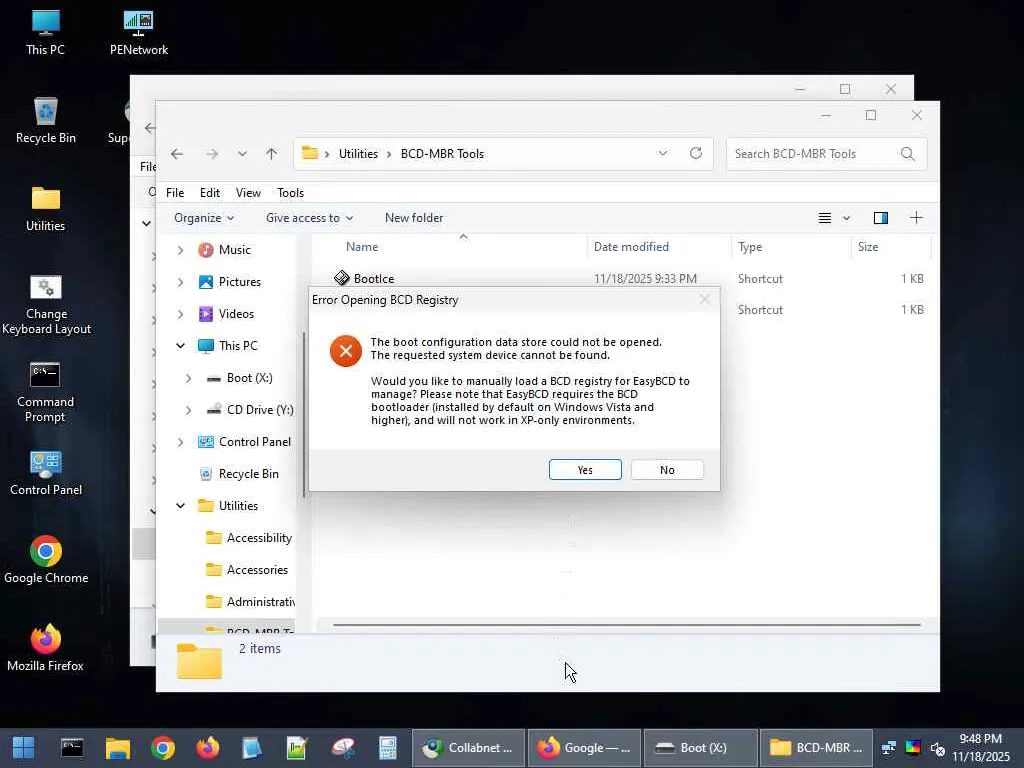The width and height of the screenshot is (1024, 768).
Task: Launch Command Prompt from desktop
Action: pos(45,392)
